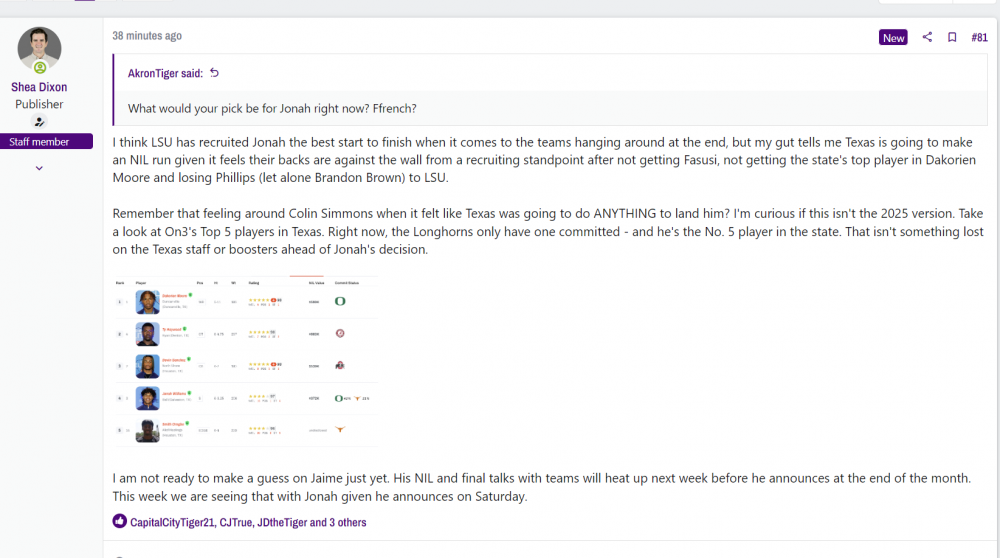Image resolution: width=1000 pixels, height=558 pixels.
Task: Jump to AkronTiger's quoted post arrow
Action: pos(214,73)
